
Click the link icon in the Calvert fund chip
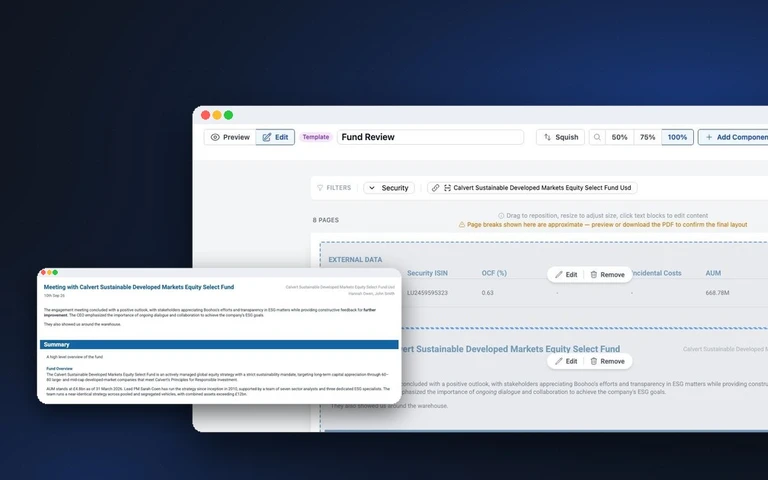click(x=435, y=188)
